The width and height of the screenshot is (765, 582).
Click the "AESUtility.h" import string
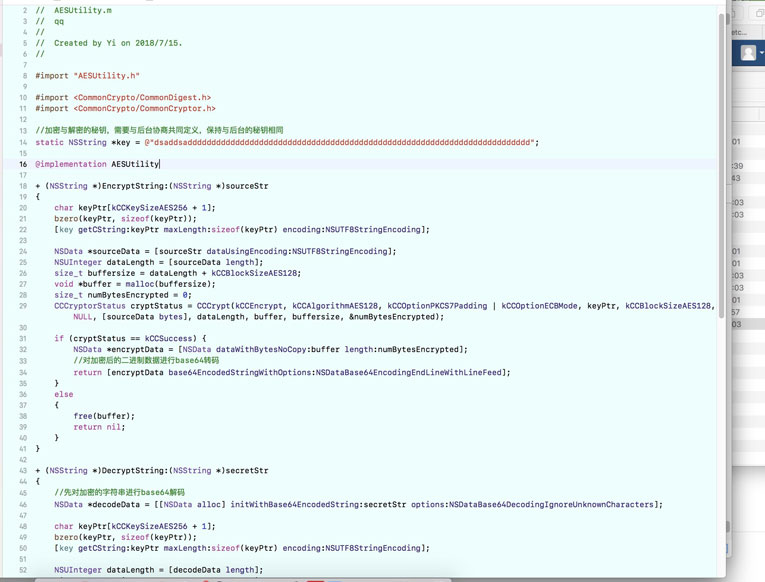click(106, 76)
